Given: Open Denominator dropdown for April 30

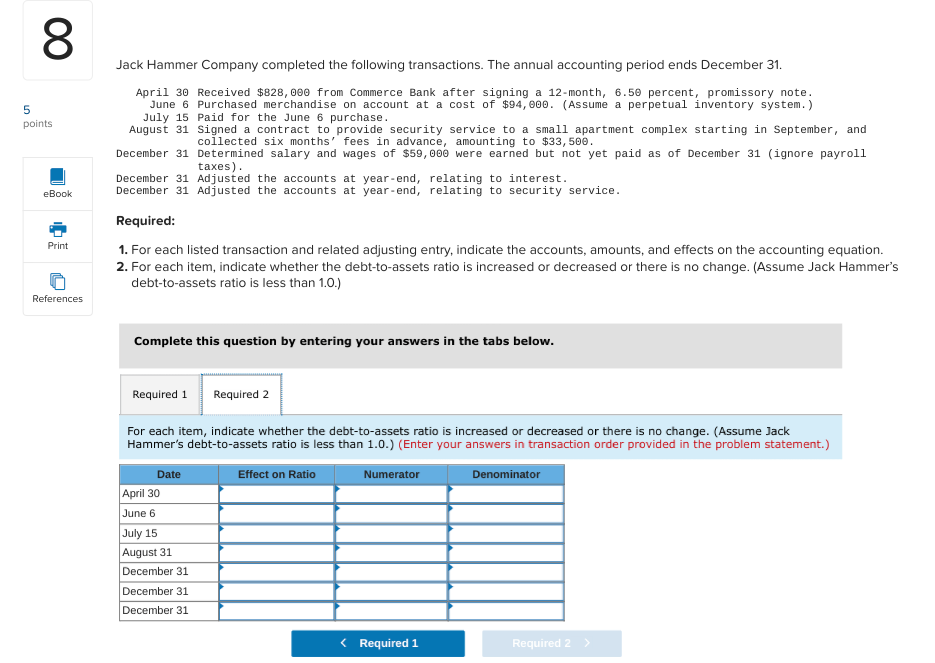Looking at the screenshot, I should (x=506, y=494).
